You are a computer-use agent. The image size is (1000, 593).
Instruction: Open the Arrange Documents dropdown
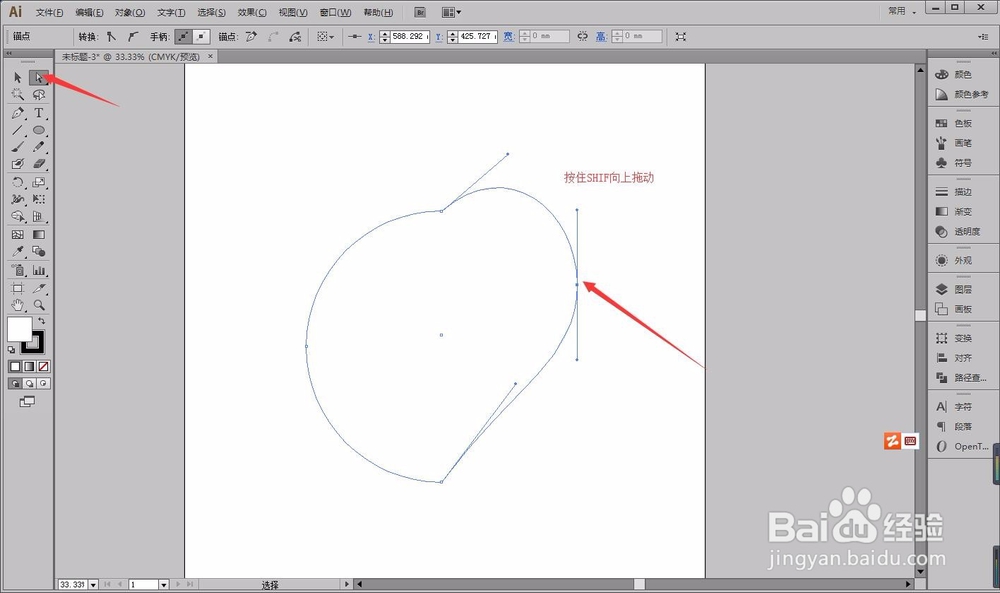point(452,12)
